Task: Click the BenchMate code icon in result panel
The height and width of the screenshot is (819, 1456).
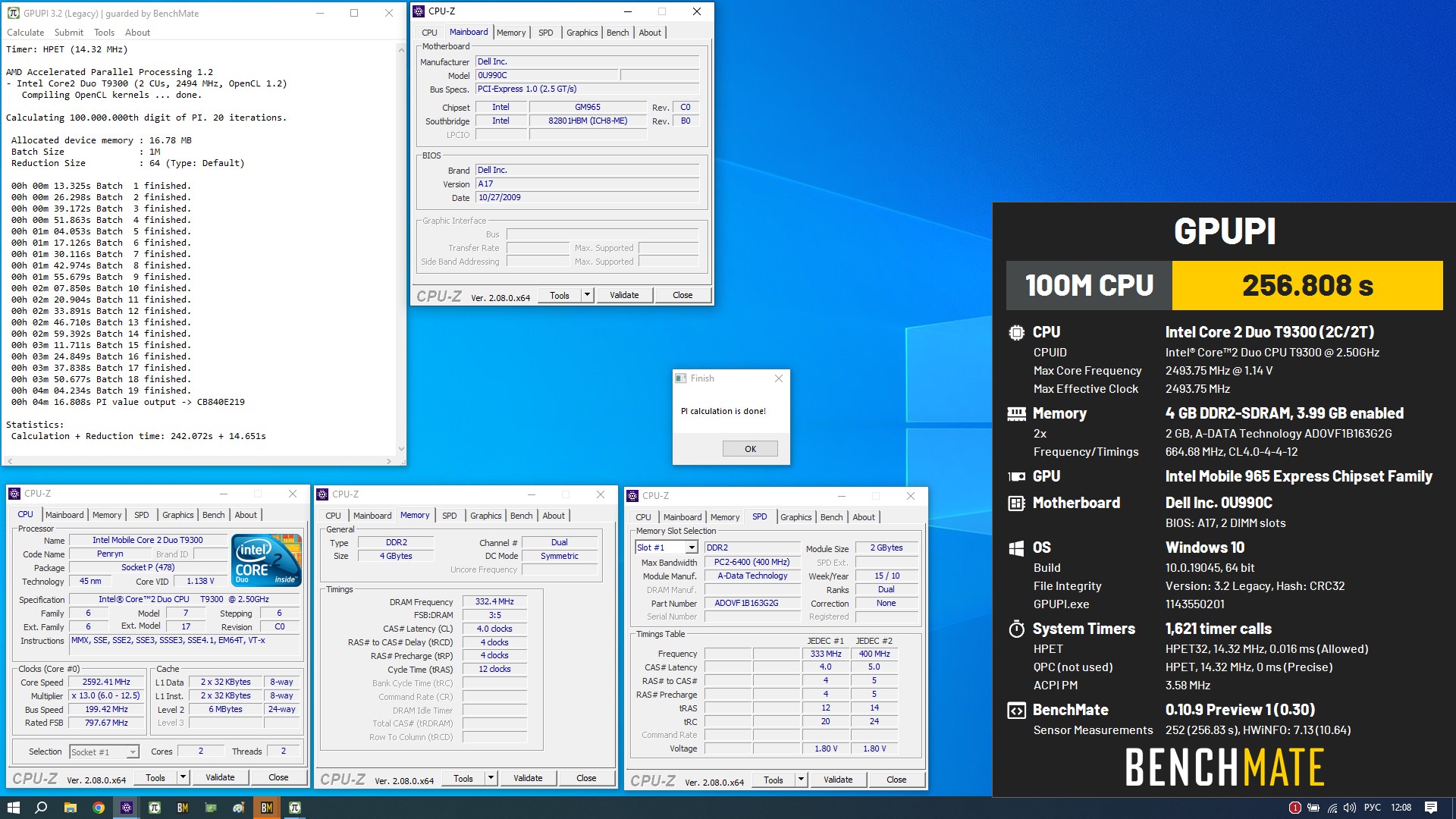Action: (x=1016, y=711)
